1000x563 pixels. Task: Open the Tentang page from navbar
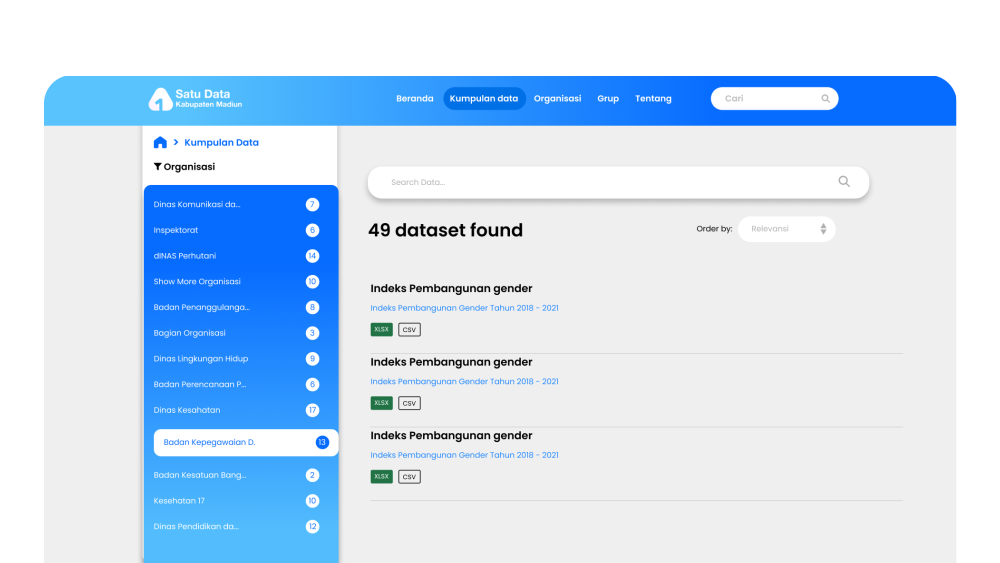(x=653, y=99)
